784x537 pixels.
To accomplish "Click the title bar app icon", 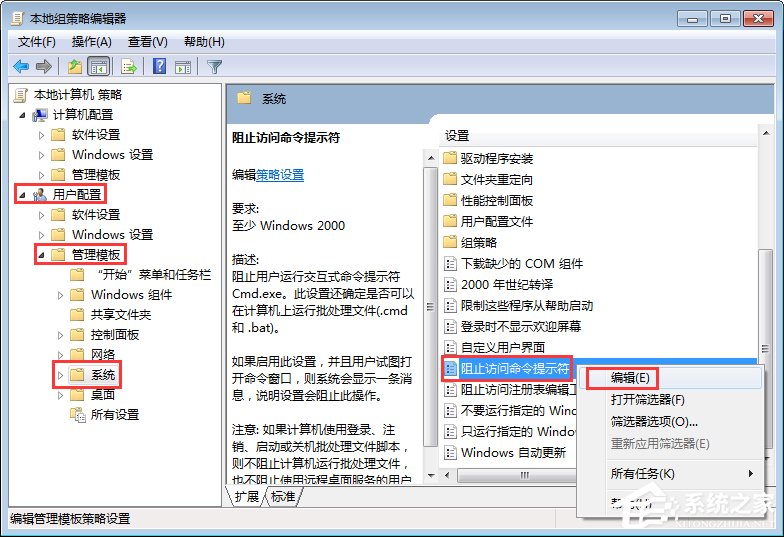I will click(18, 18).
